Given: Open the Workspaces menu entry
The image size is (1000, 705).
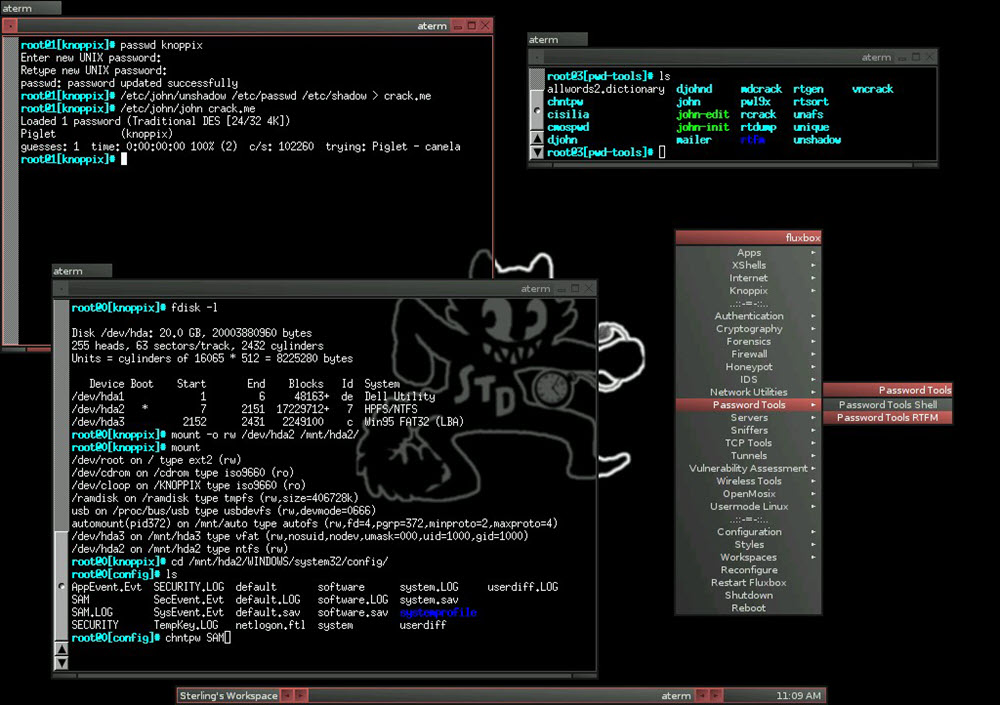Looking at the screenshot, I should coord(749,558).
